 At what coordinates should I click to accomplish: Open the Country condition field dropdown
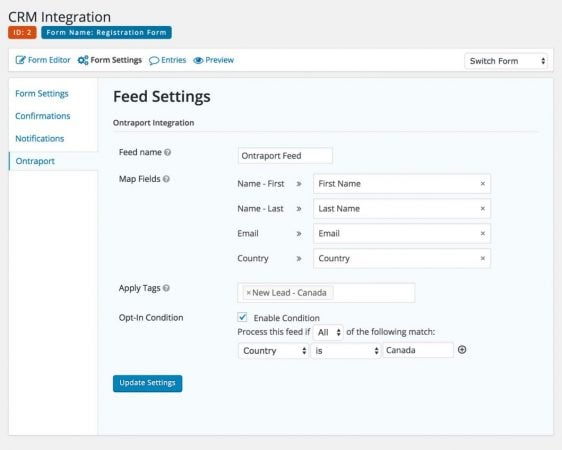273,350
